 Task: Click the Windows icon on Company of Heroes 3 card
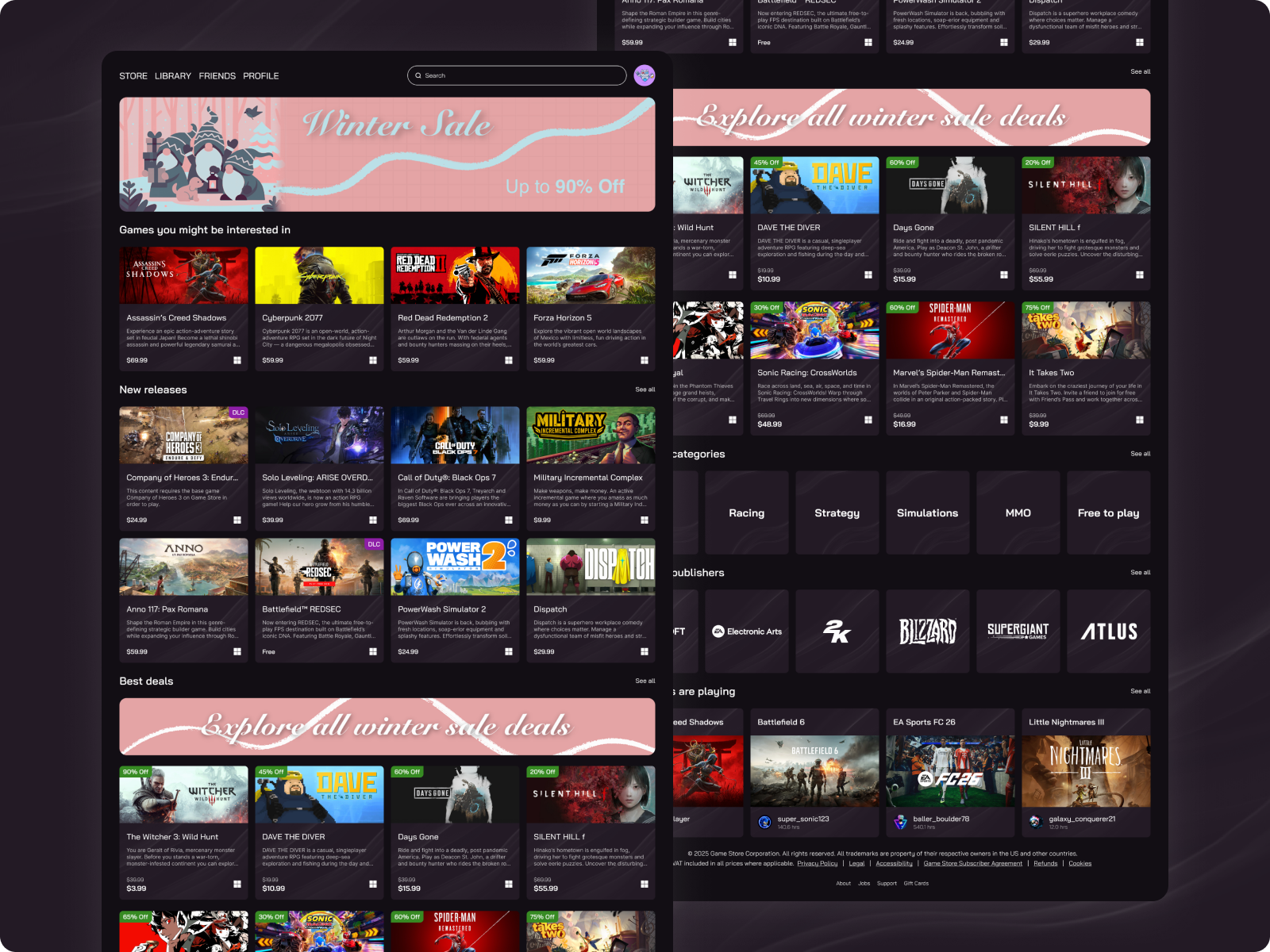point(237,520)
